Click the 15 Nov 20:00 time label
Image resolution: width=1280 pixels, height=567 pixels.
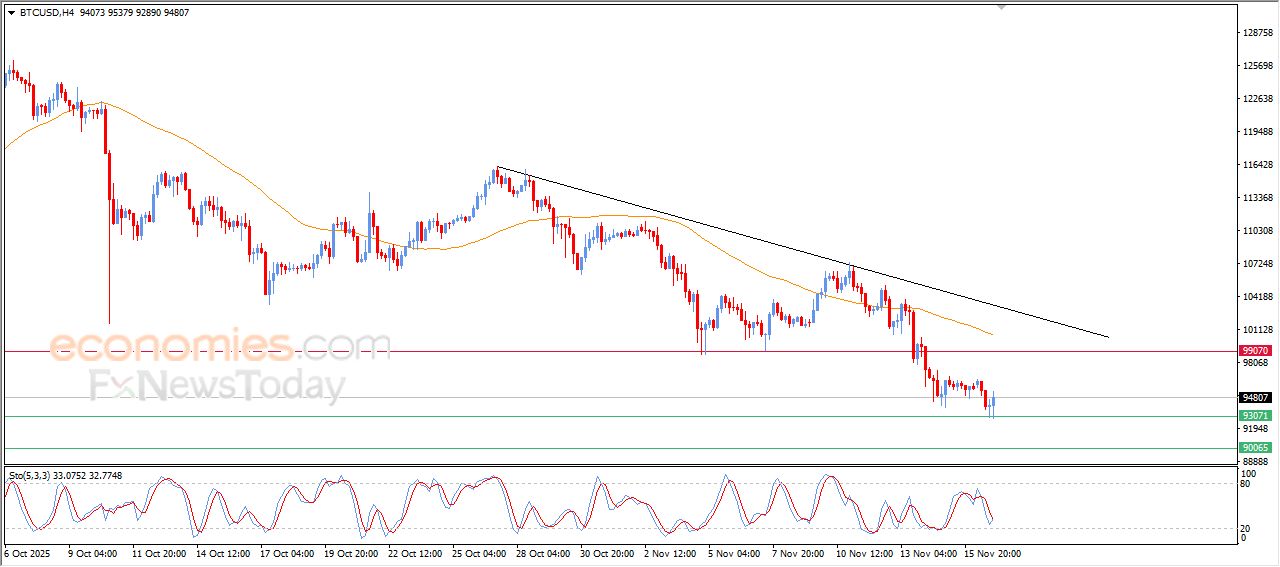(992, 553)
